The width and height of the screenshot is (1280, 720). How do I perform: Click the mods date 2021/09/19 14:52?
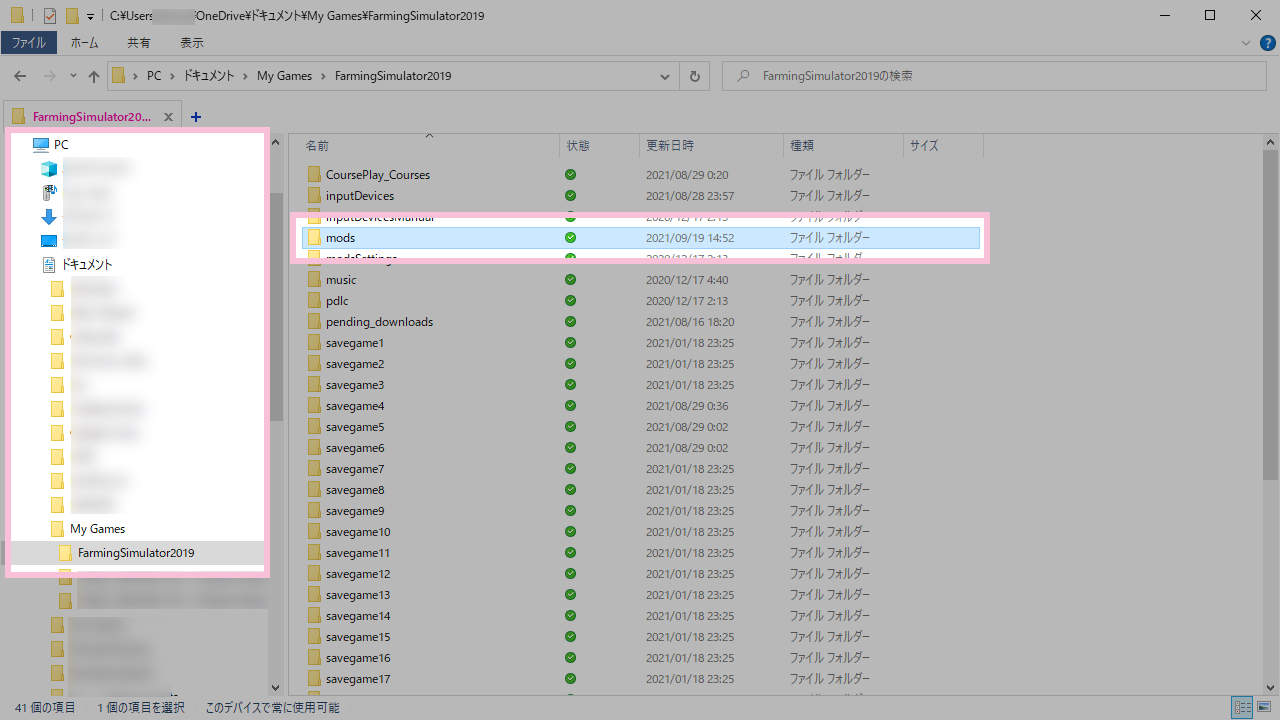click(690, 238)
